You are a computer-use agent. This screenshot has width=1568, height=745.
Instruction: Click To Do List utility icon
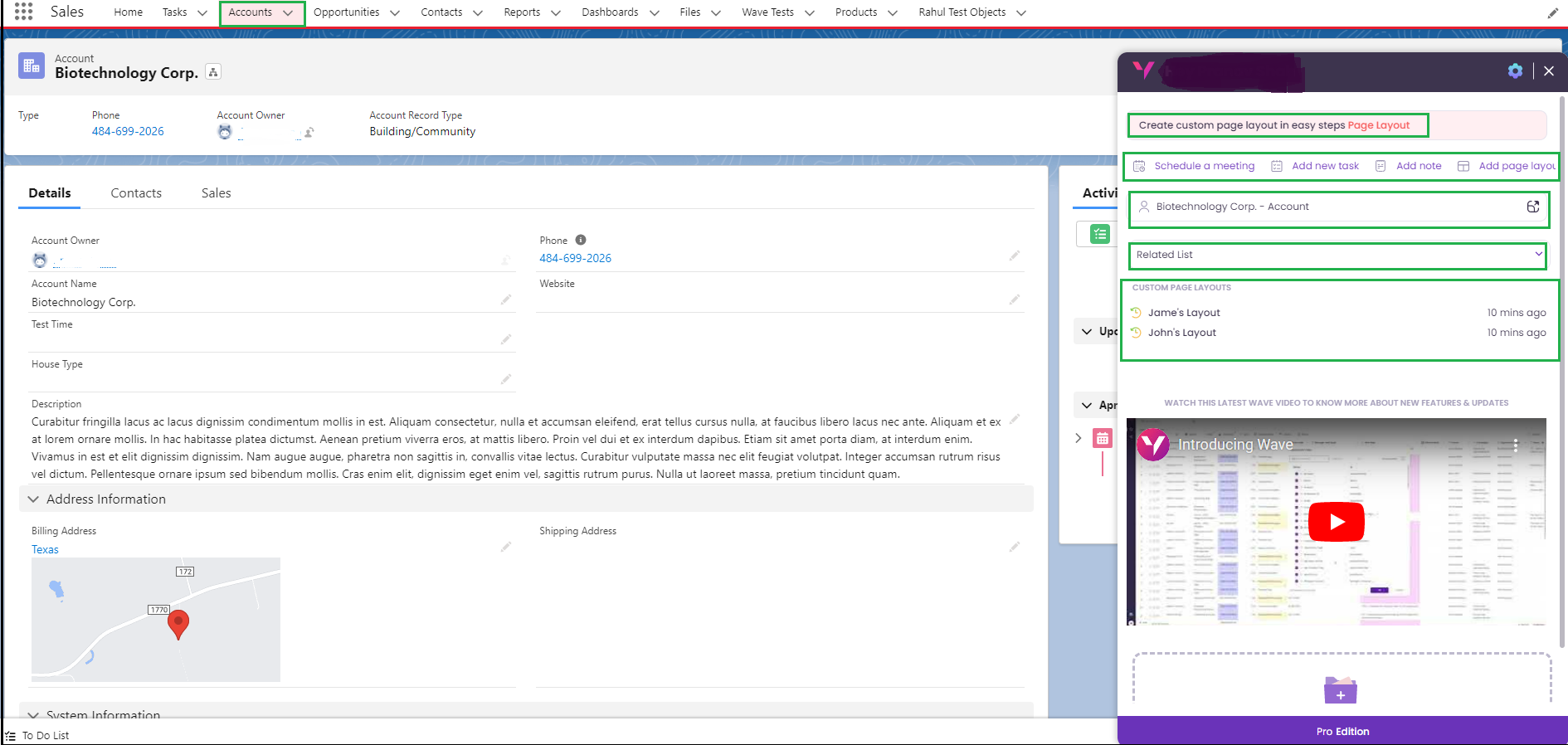pyautogui.click(x=11, y=736)
